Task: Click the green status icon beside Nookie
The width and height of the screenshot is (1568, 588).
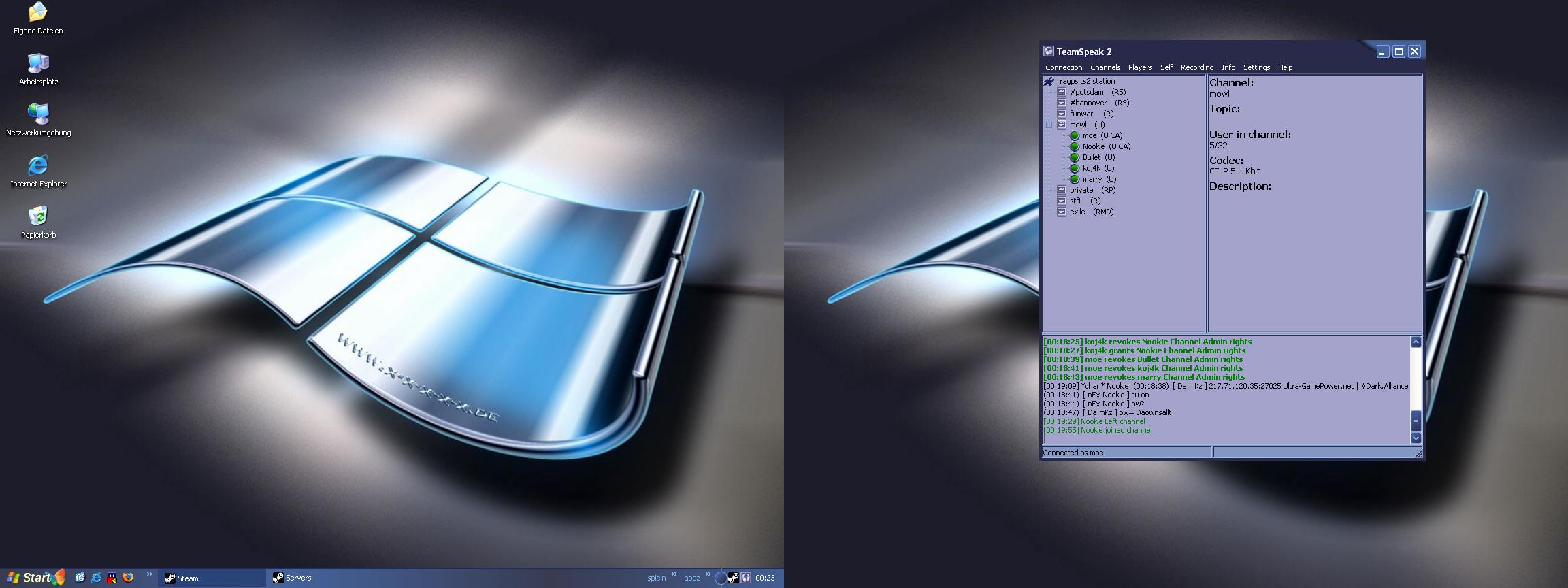Action: (x=1075, y=146)
